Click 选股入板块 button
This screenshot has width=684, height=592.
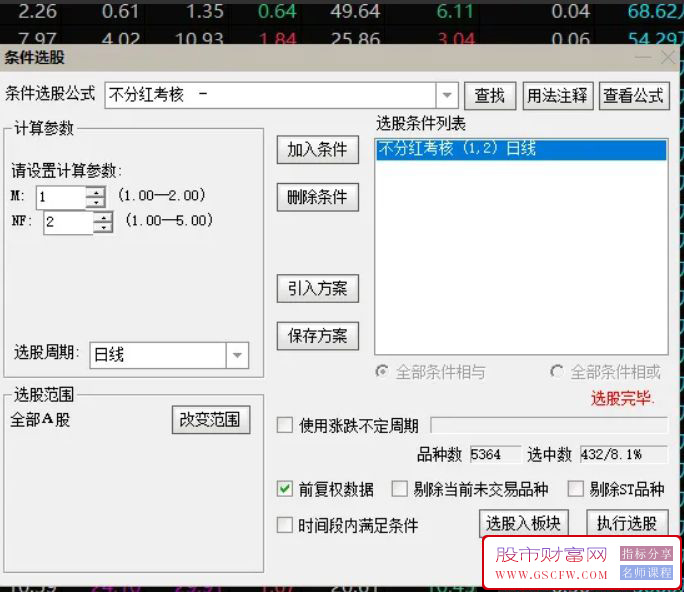[523, 523]
